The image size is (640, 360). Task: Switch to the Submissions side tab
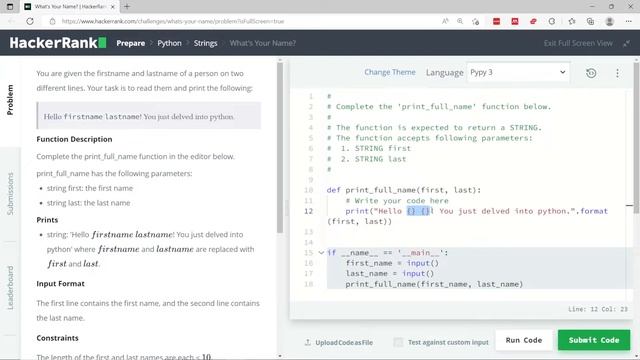point(10,194)
